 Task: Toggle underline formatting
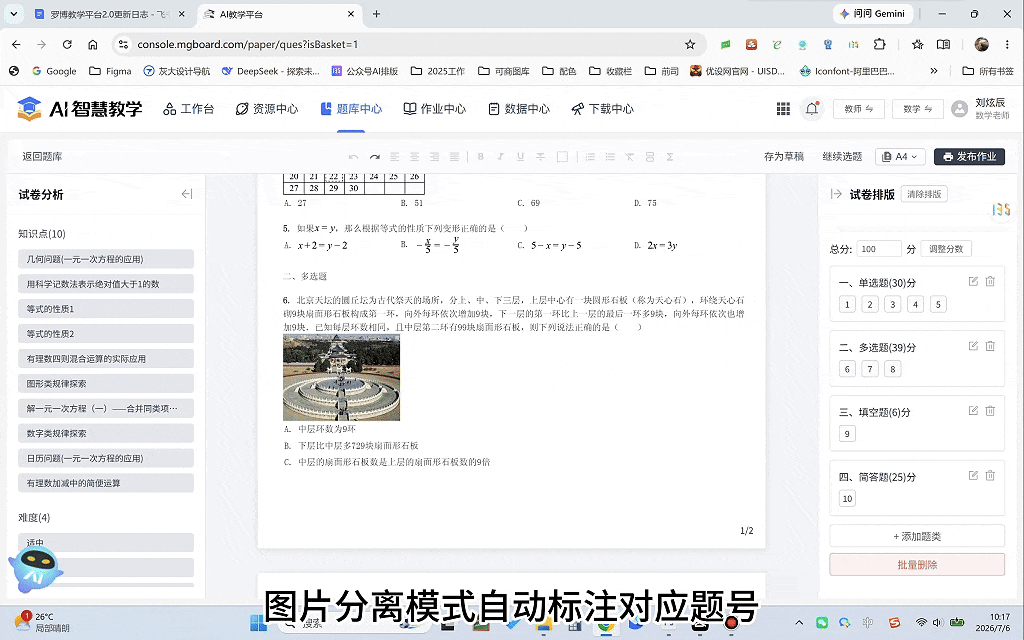(520, 157)
